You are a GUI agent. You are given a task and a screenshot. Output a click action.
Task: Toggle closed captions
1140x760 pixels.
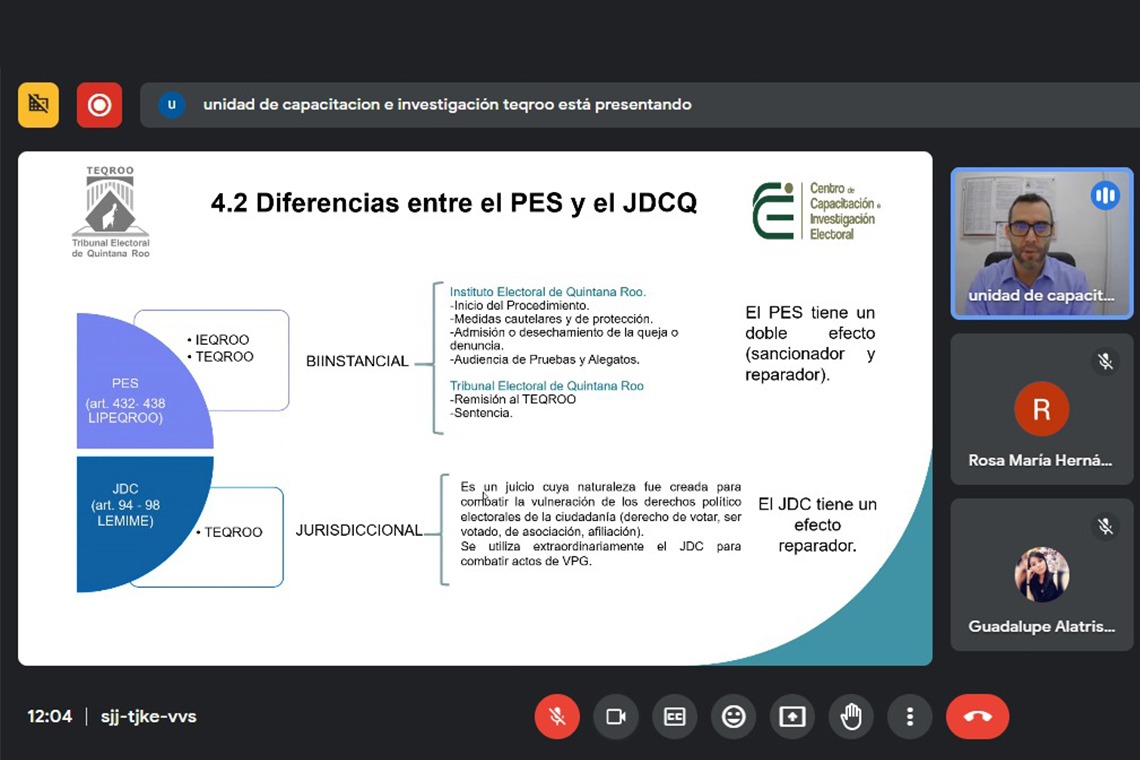tap(675, 716)
